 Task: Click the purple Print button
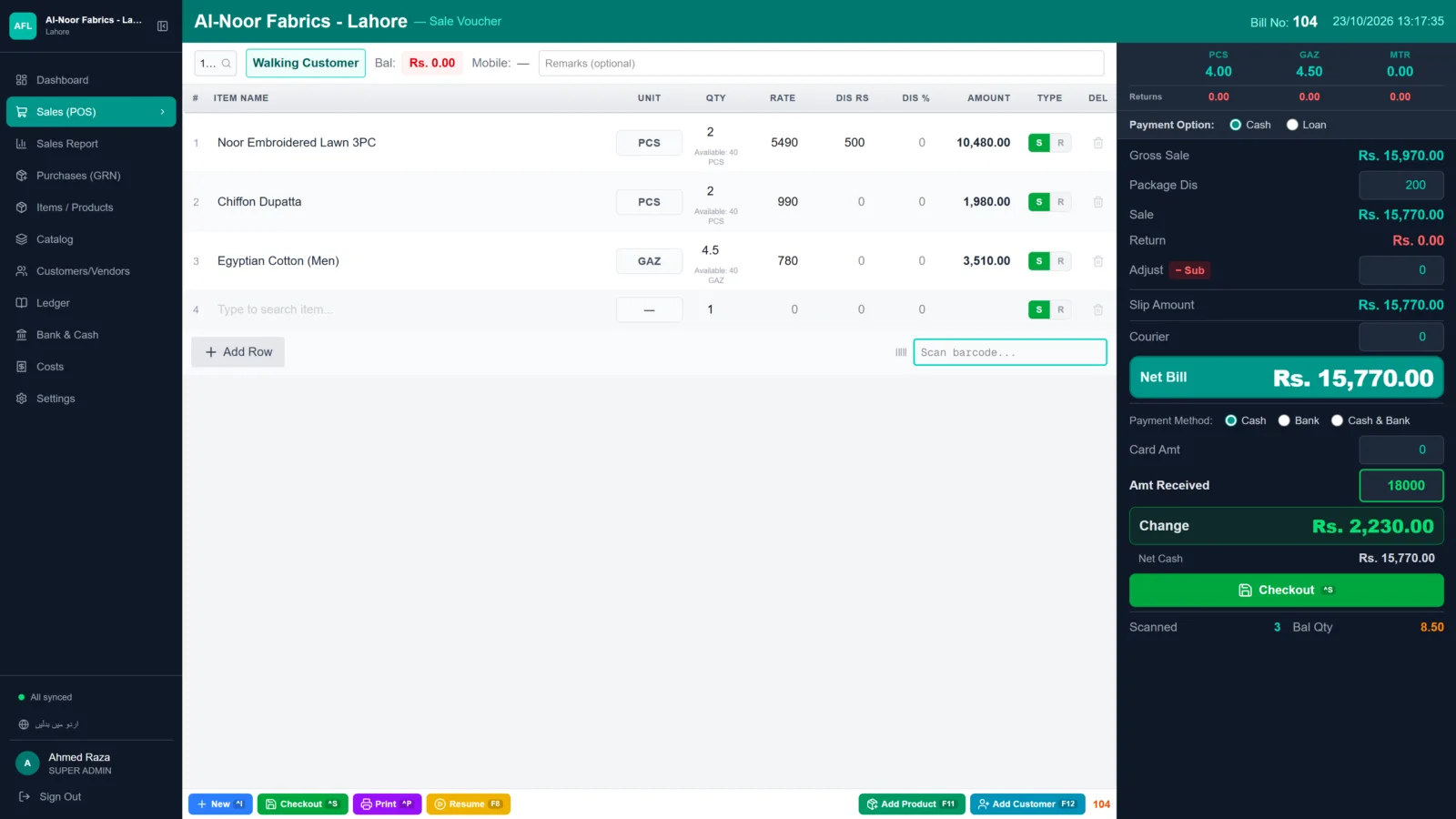(387, 804)
